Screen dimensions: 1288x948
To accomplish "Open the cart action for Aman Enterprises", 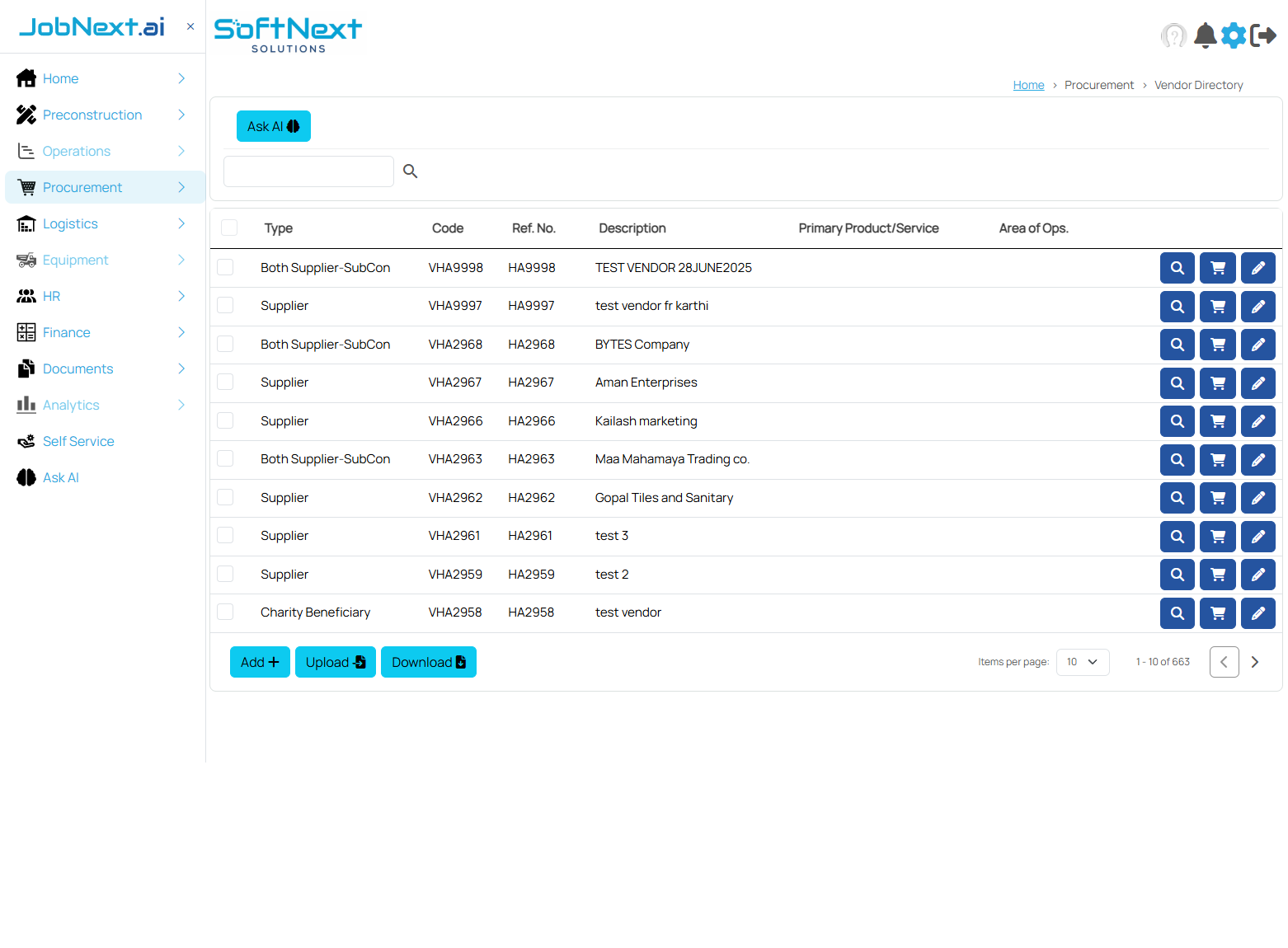I will (1217, 382).
